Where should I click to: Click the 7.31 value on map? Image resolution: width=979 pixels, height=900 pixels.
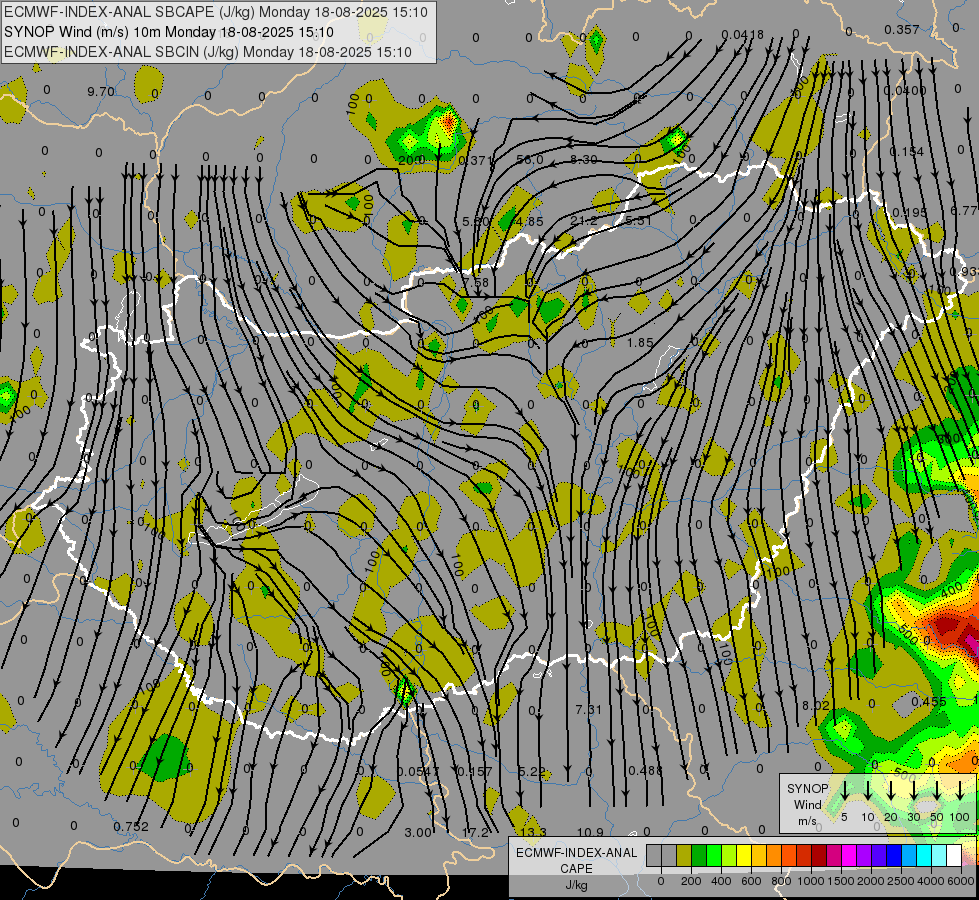(588, 710)
